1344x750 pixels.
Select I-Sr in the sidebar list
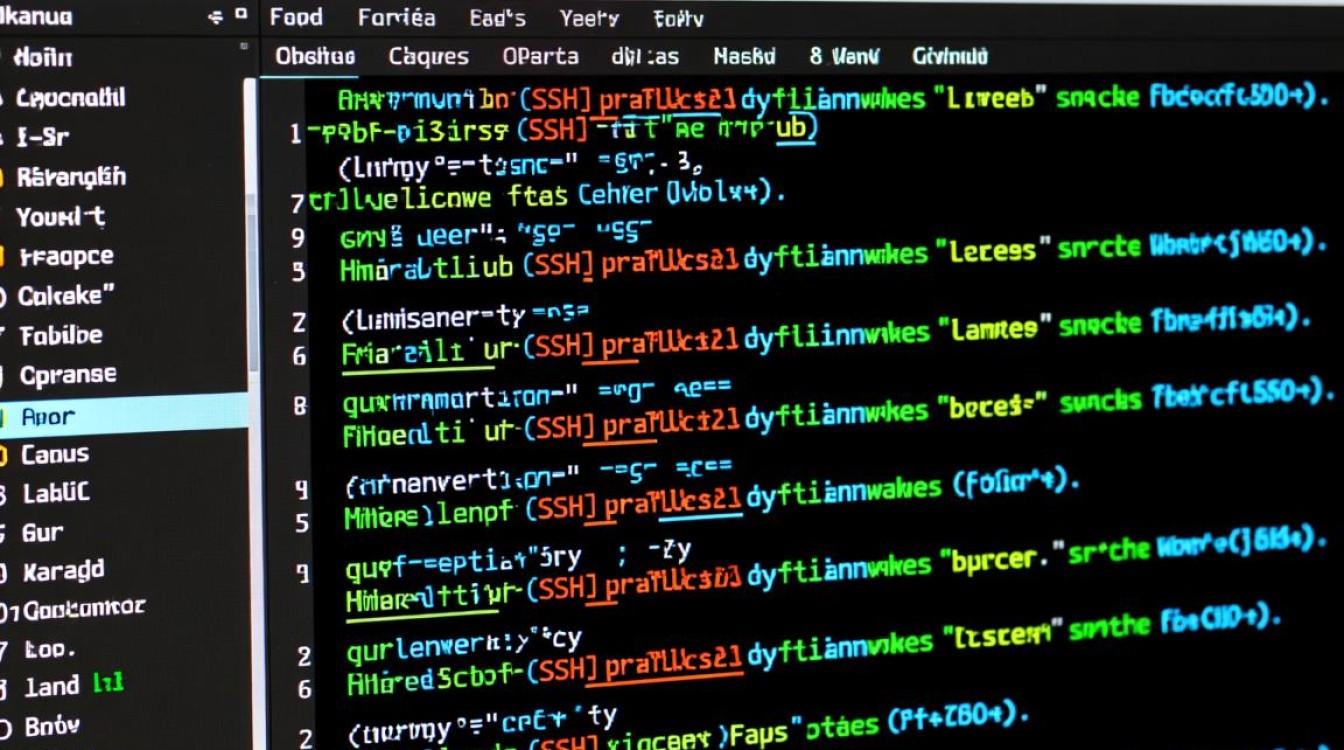41,137
